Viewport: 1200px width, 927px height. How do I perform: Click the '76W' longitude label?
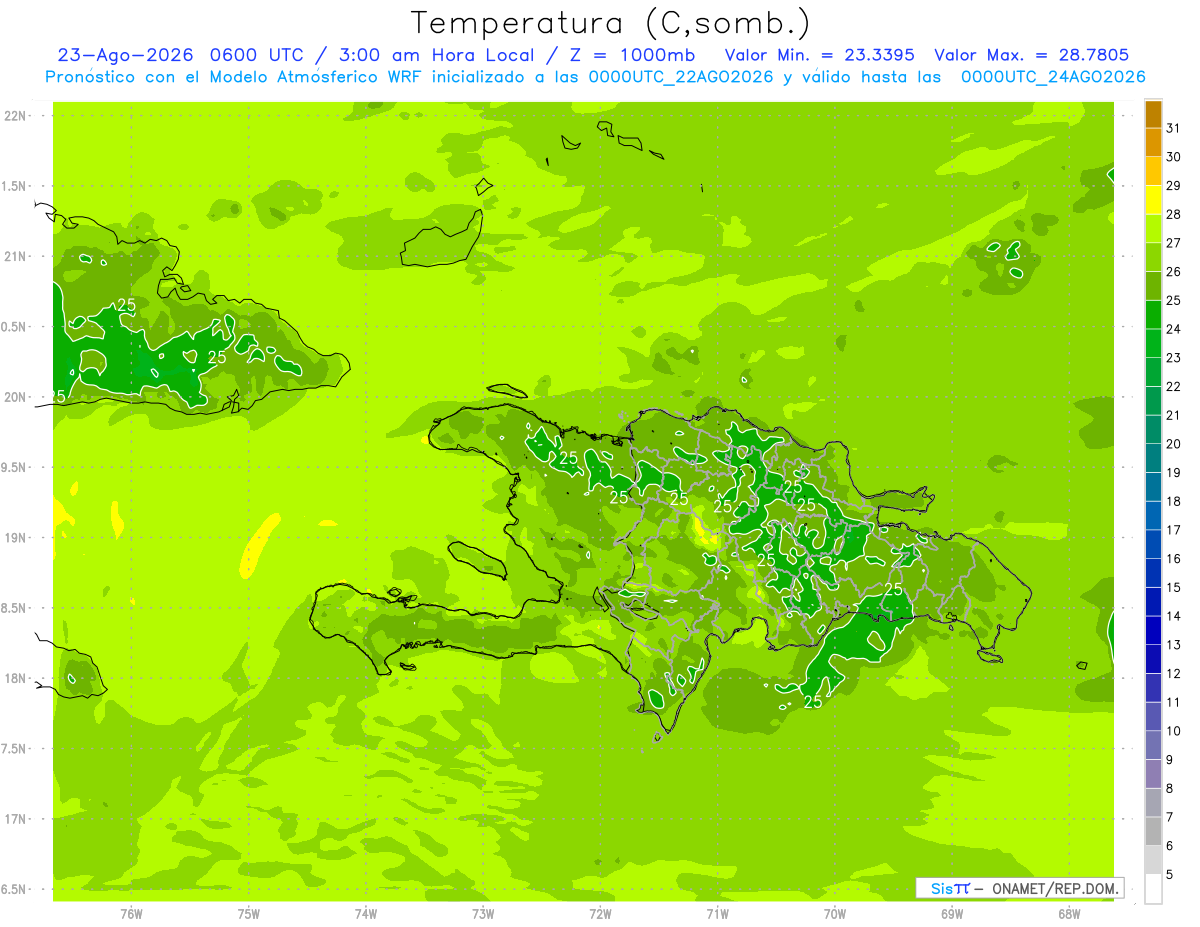[131, 913]
